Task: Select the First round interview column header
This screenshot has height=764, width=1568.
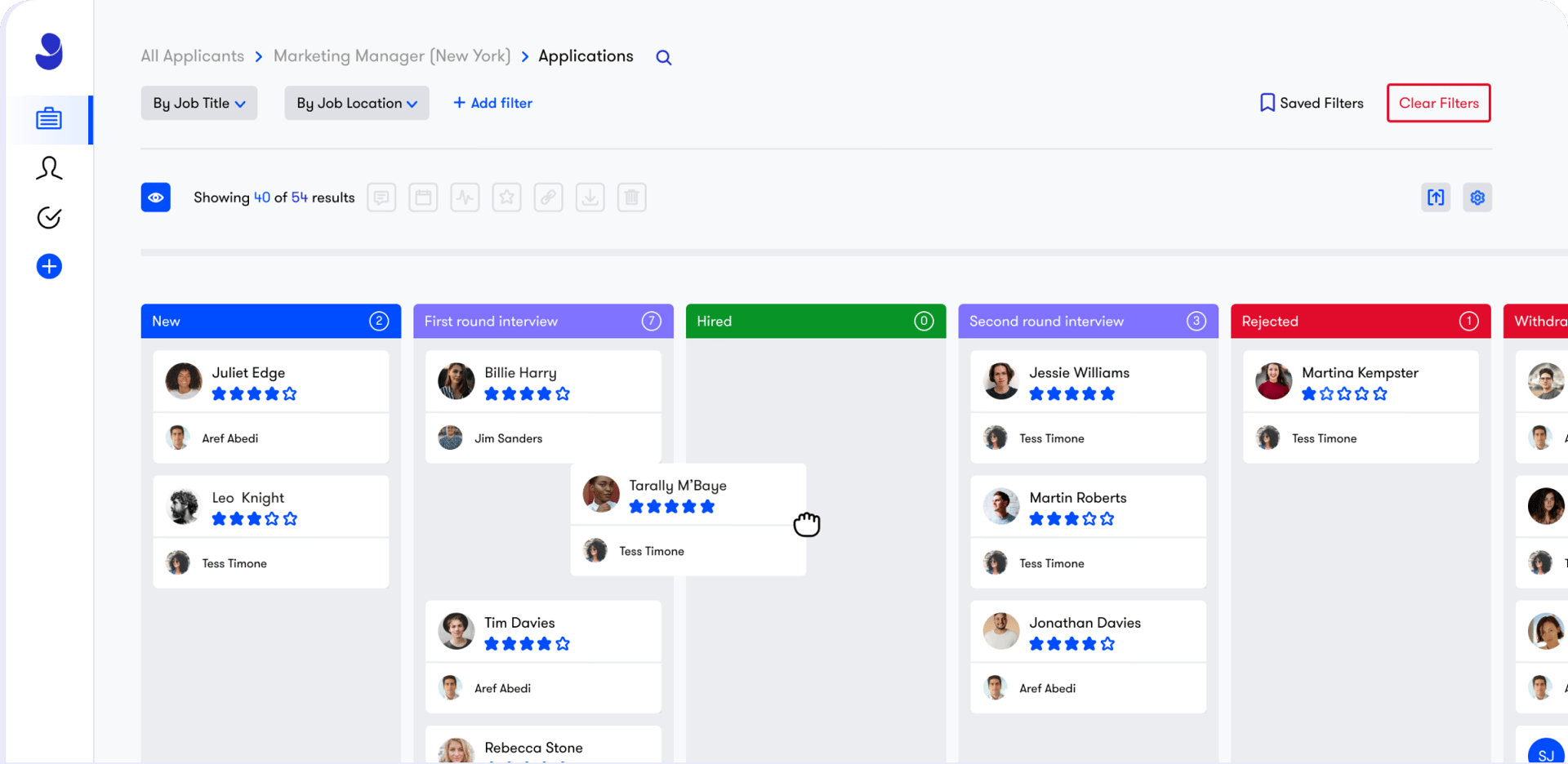Action: point(544,322)
